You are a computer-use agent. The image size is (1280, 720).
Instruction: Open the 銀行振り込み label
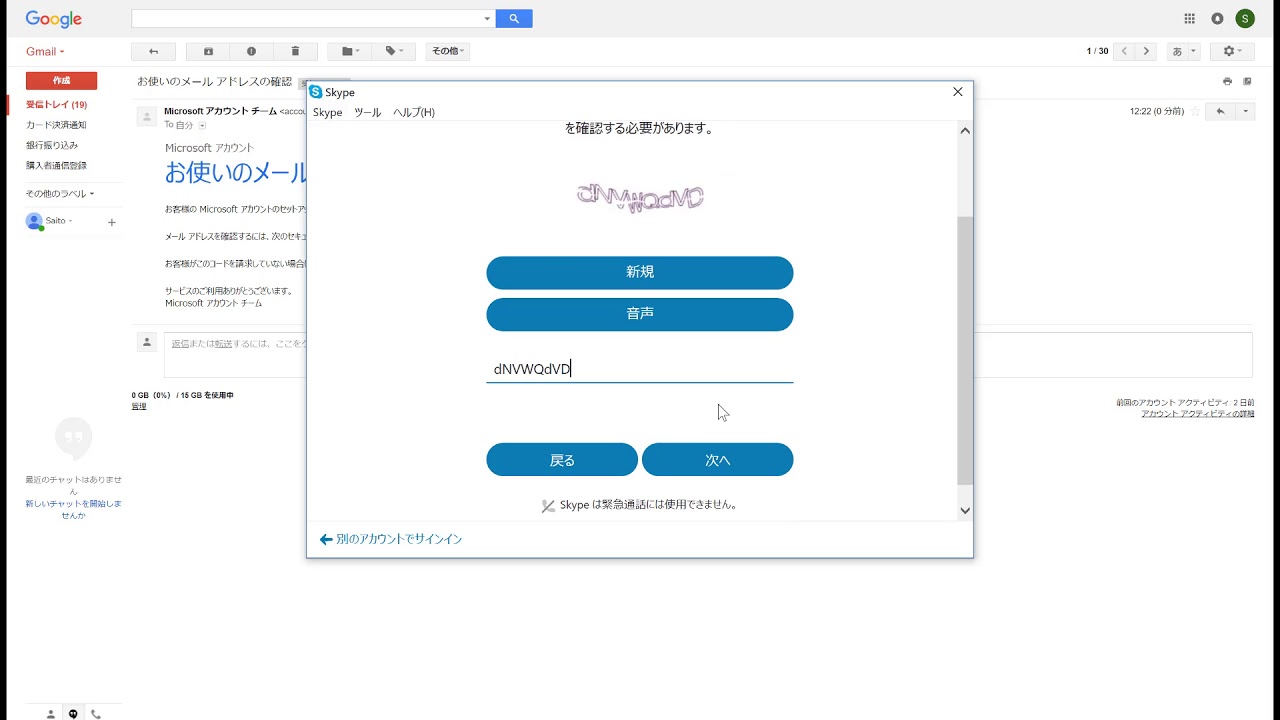(52, 145)
